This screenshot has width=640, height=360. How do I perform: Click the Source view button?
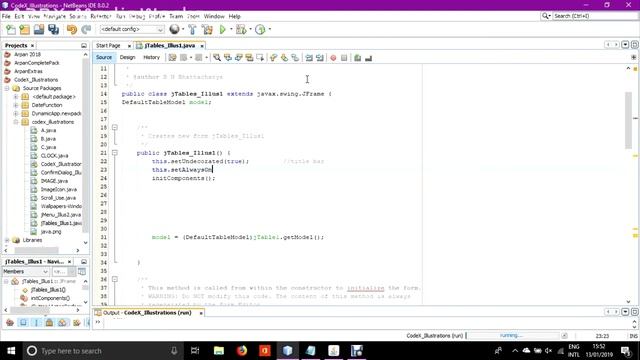(x=104, y=58)
